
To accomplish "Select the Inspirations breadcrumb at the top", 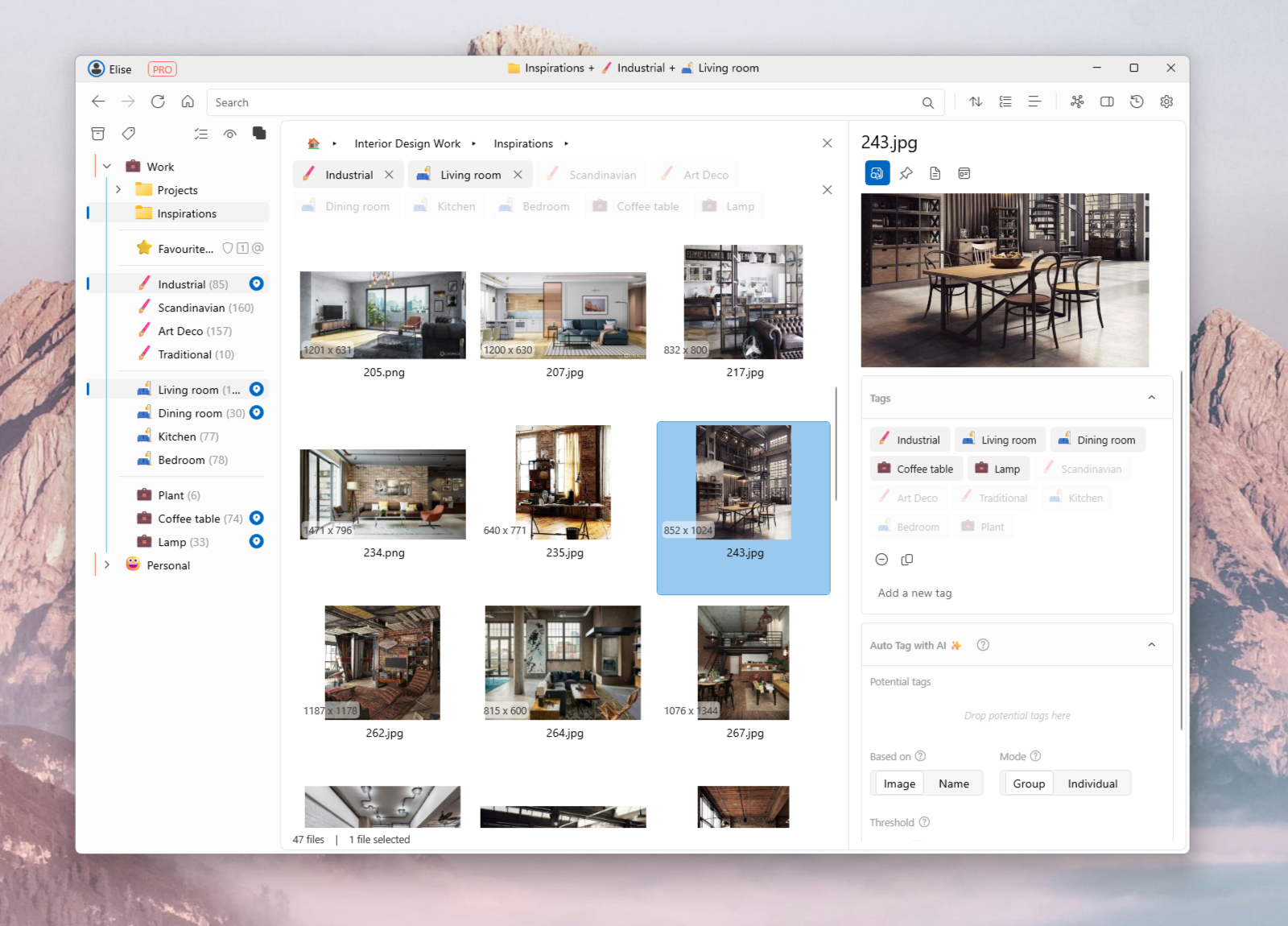I will (522, 143).
